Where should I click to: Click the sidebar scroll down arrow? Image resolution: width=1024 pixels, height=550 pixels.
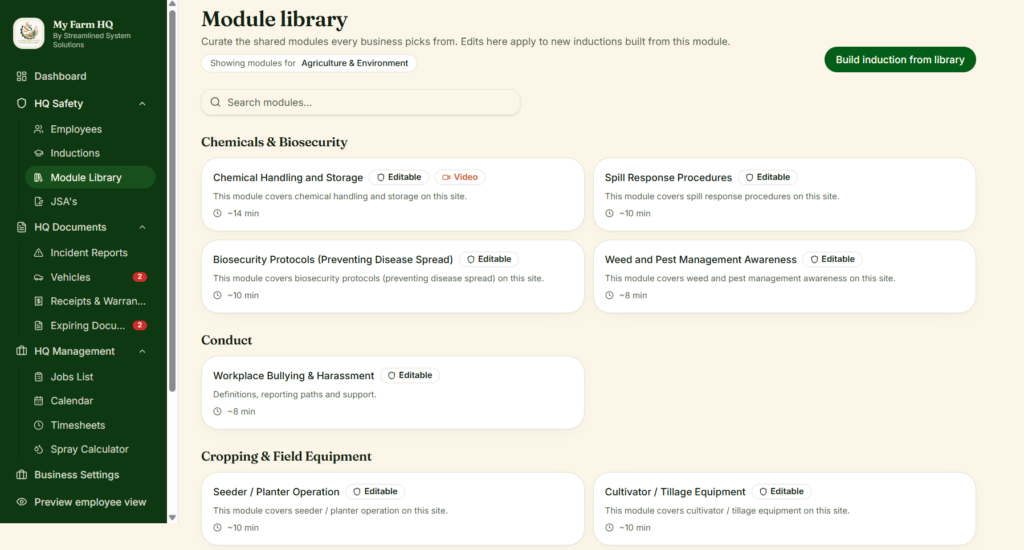172,517
